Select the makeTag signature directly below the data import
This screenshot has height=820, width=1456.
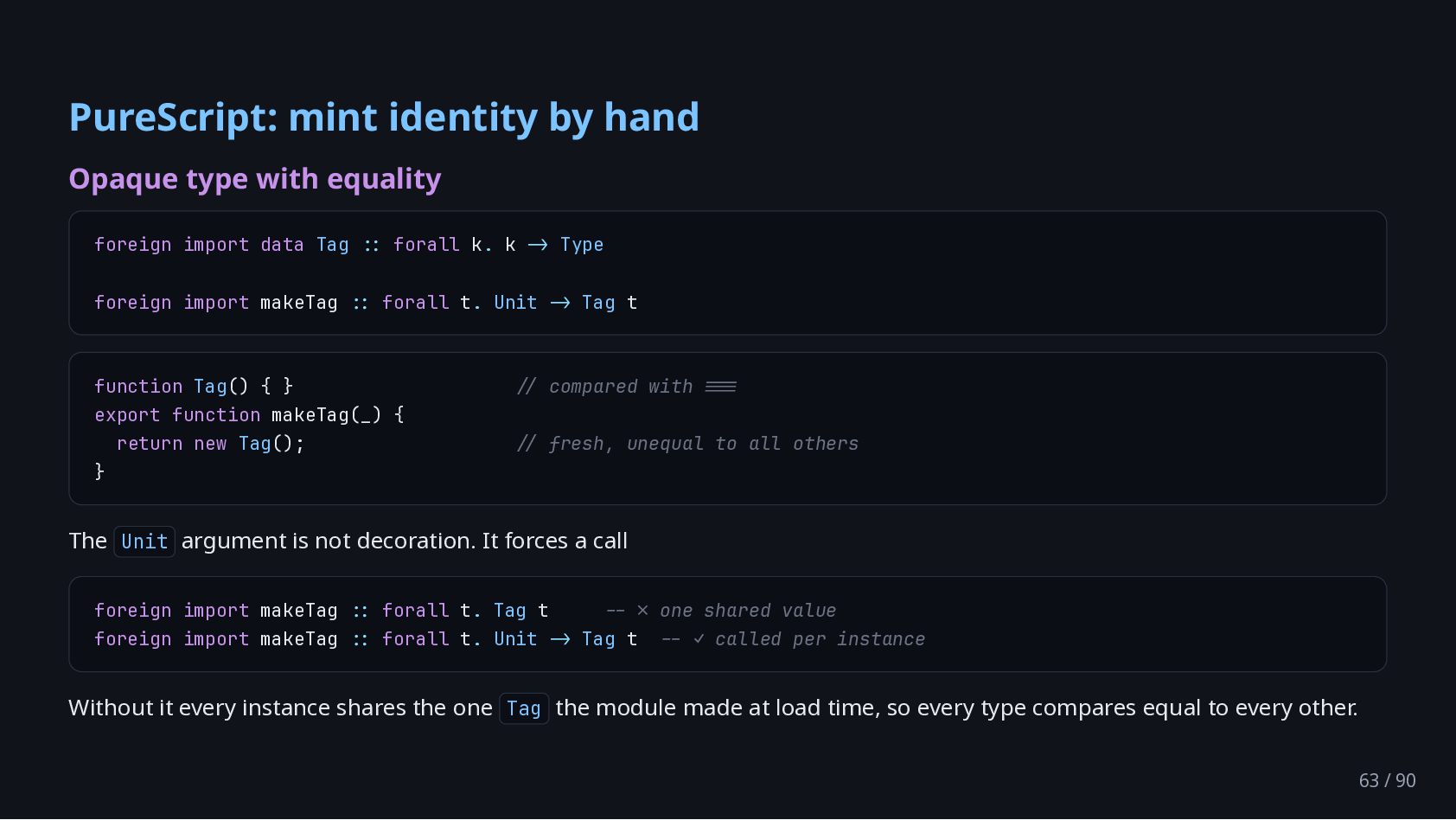pos(366,303)
